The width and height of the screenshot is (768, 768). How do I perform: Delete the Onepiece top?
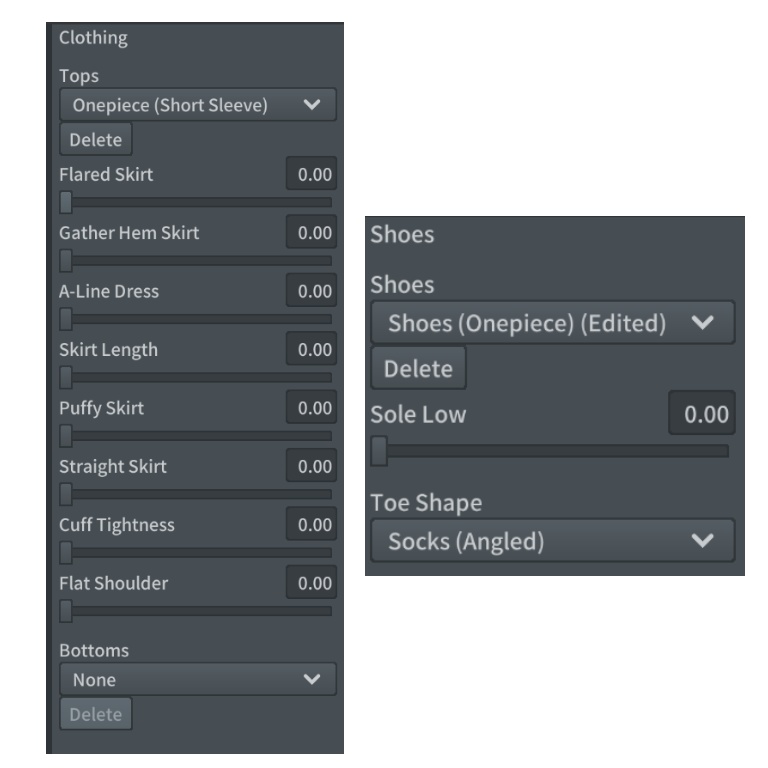95,139
